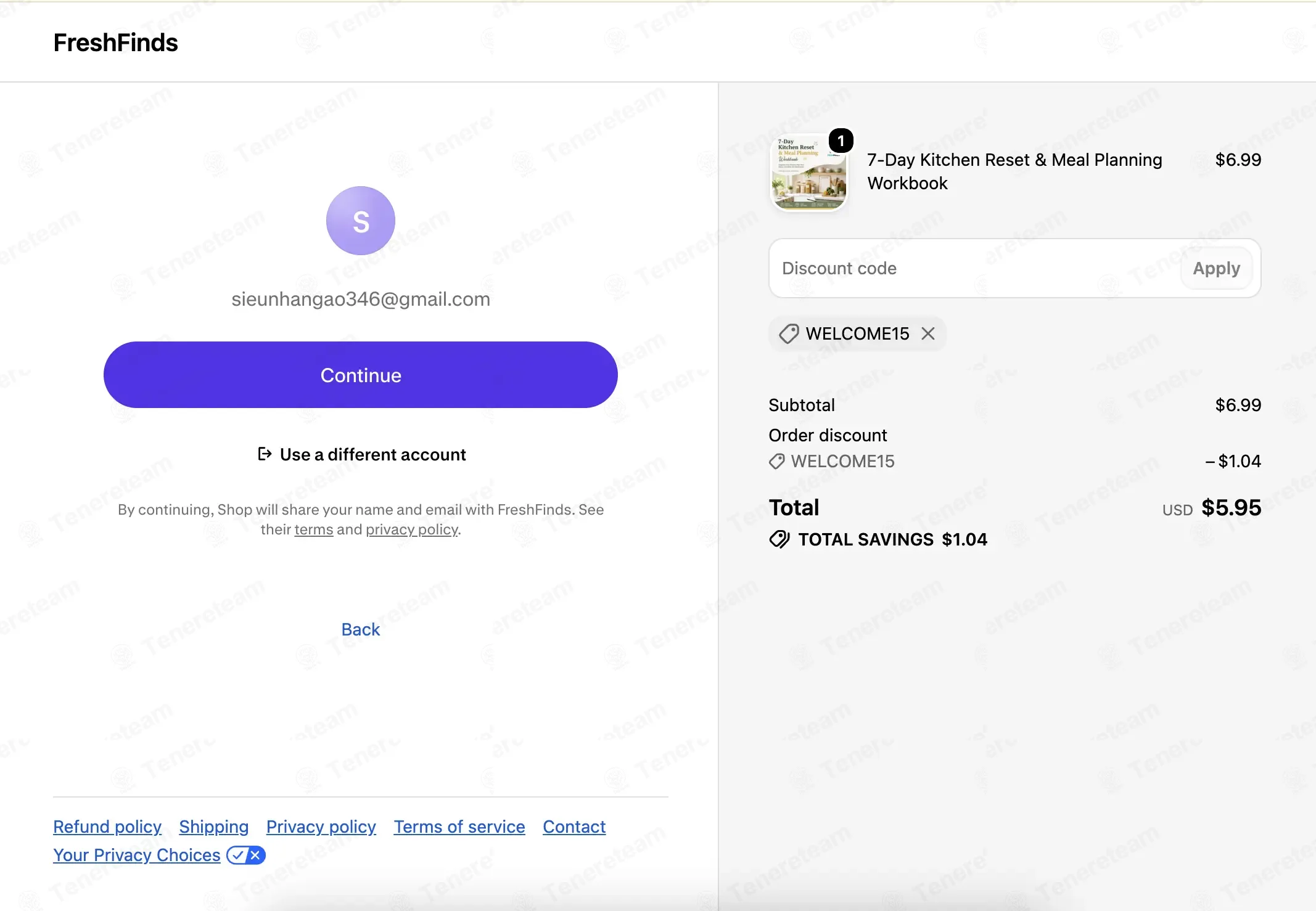Screen dimensions: 1316x911
Task: Click the email sieunhangao346@gmail.com
Action: pyautogui.click(x=361, y=299)
